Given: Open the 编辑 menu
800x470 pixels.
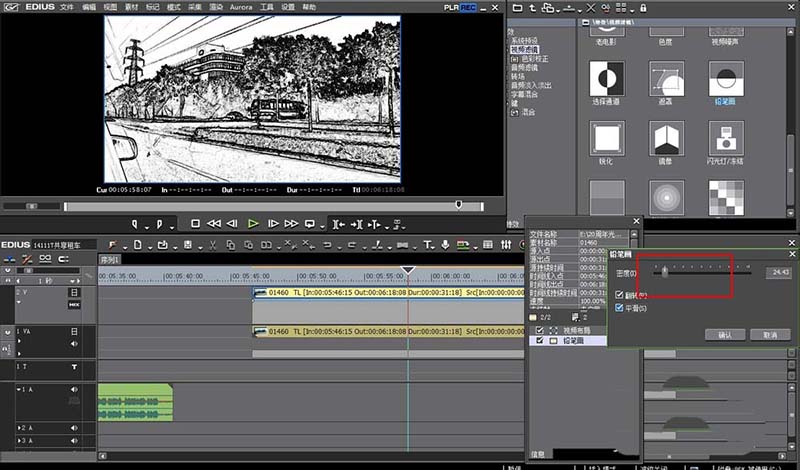Looking at the screenshot, I should 89,7.
